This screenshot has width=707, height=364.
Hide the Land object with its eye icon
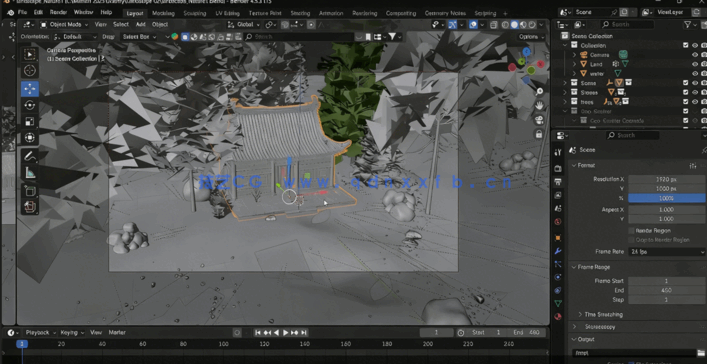695,64
